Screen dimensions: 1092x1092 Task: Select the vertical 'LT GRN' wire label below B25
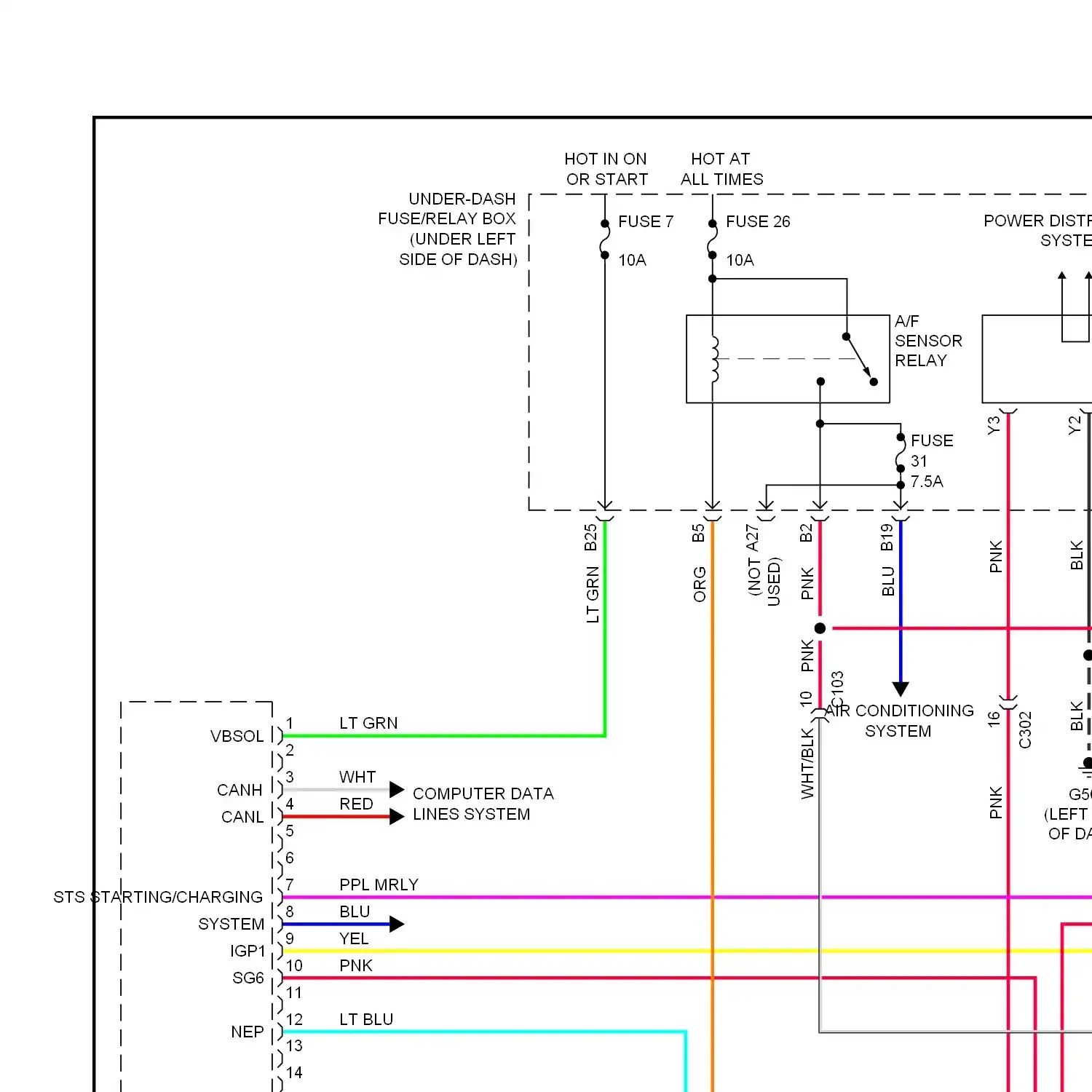593,595
